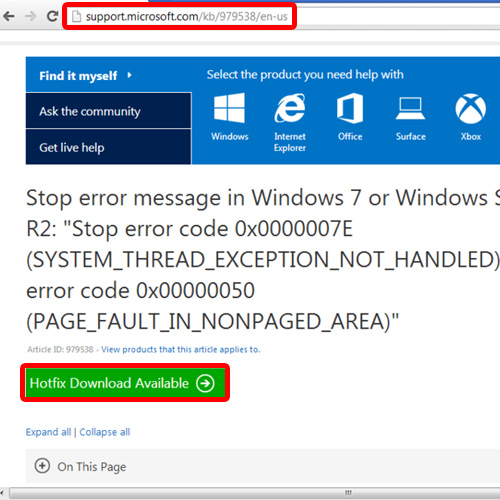
Task: Select the Office product icon
Action: coord(350,108)
